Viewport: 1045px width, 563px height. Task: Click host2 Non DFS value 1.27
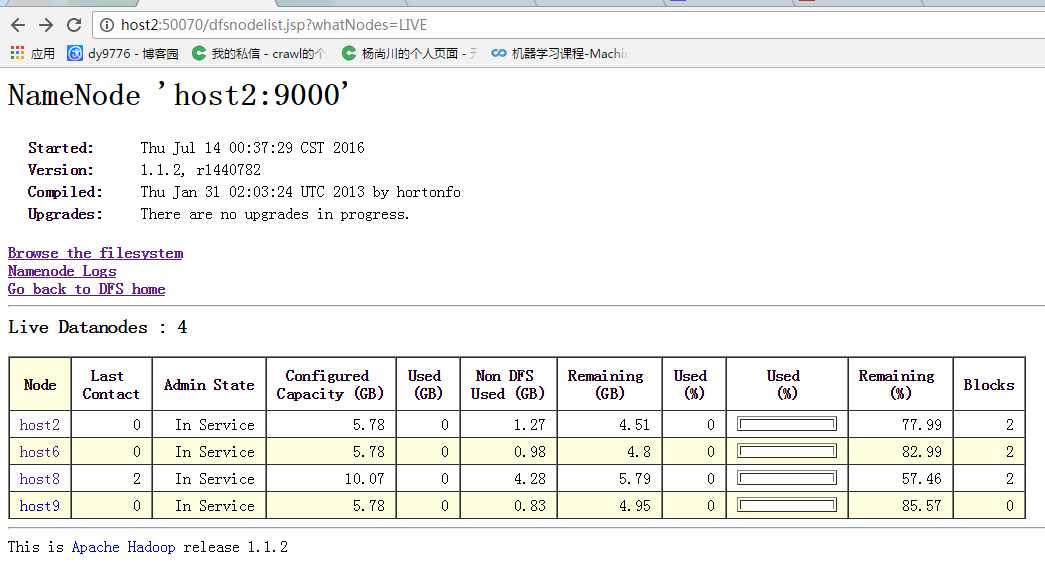(x=530, y=425)
